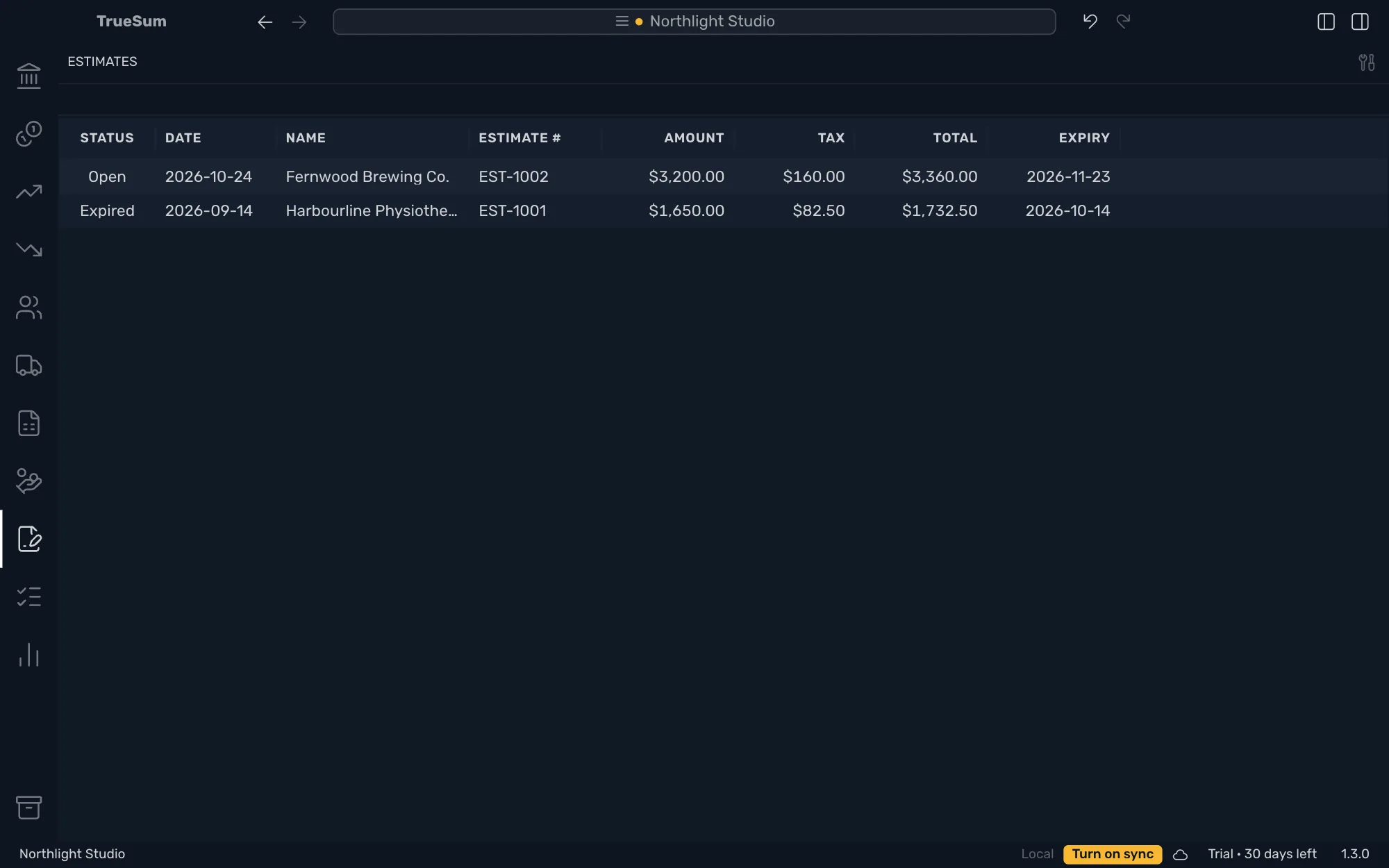Select estimate number EST-1001
The height and width of the screenshot is (868, 1389).
[513, 210]
